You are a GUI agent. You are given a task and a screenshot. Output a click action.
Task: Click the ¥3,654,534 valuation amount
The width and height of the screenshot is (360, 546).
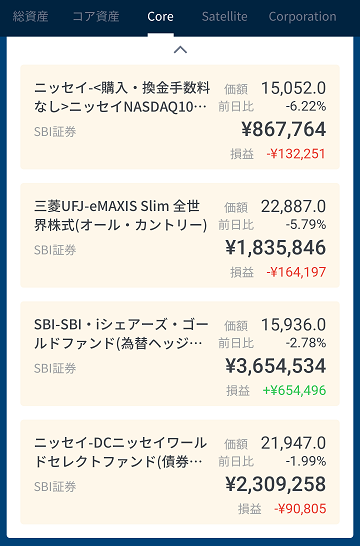click(275, 366)
